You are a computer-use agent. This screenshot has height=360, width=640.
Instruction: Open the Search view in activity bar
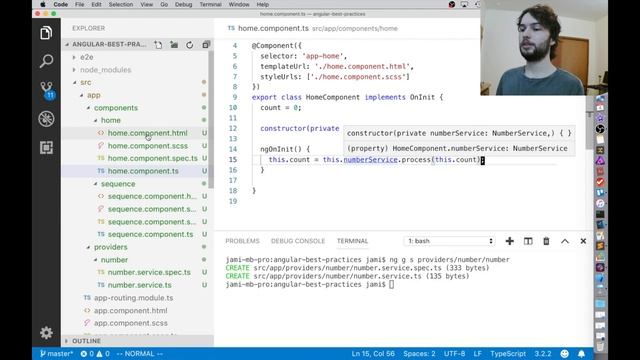(46, 61)
